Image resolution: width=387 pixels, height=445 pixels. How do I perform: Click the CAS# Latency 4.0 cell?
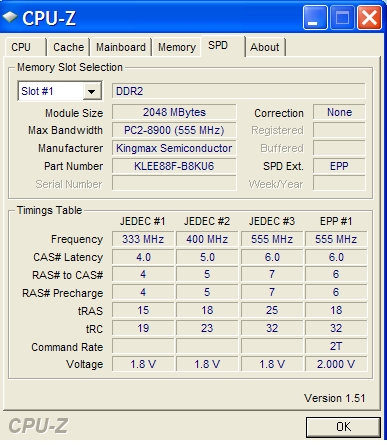tap(143, 257)
